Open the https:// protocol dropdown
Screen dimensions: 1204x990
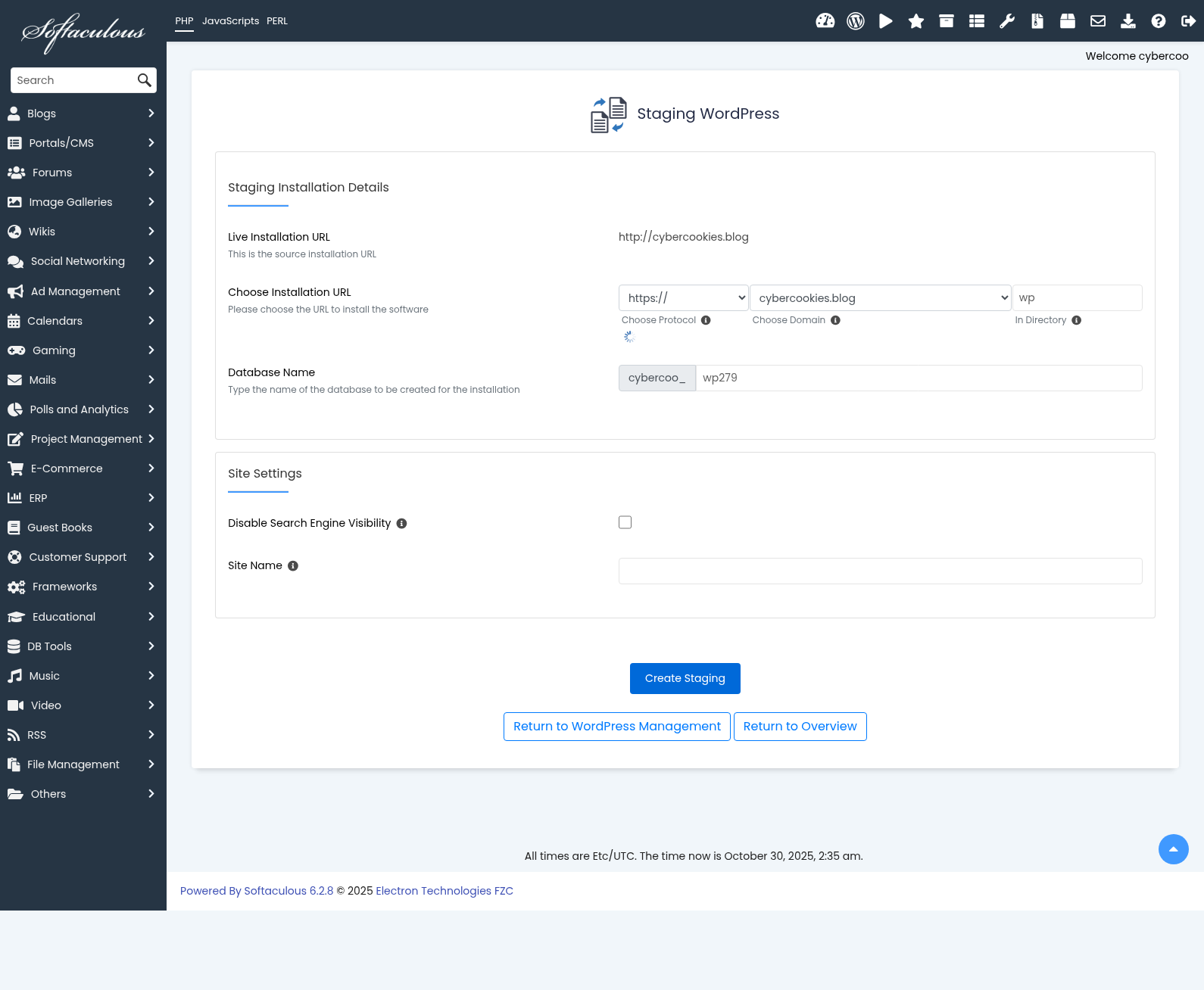[684, 298]
